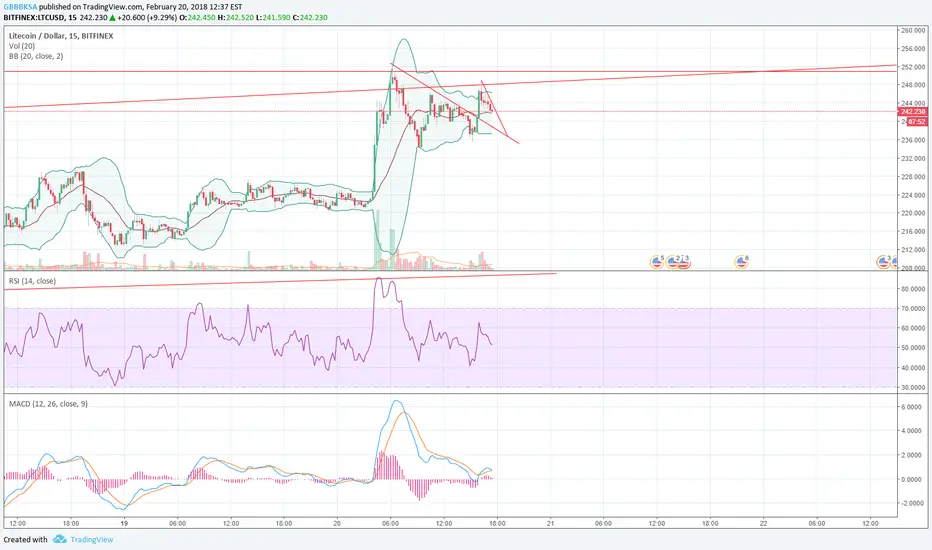Select the Litecoin / Dollar, 15, BITFINEX title

[61, 36]
